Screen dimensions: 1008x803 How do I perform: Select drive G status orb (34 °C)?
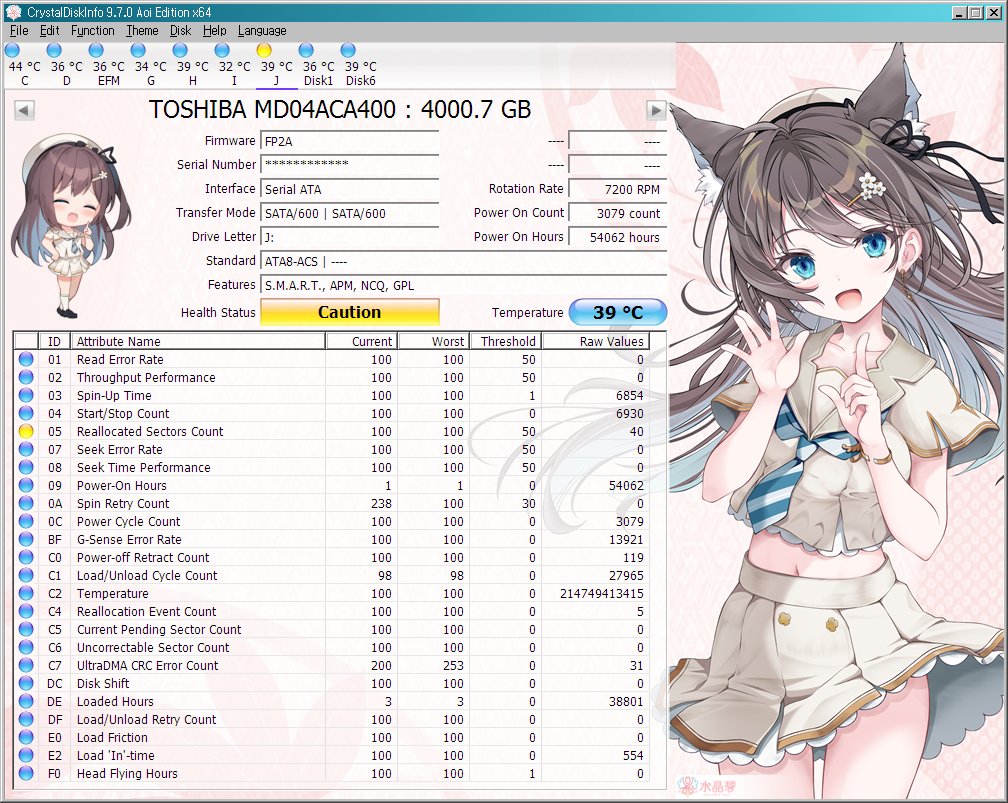[138, 50]
